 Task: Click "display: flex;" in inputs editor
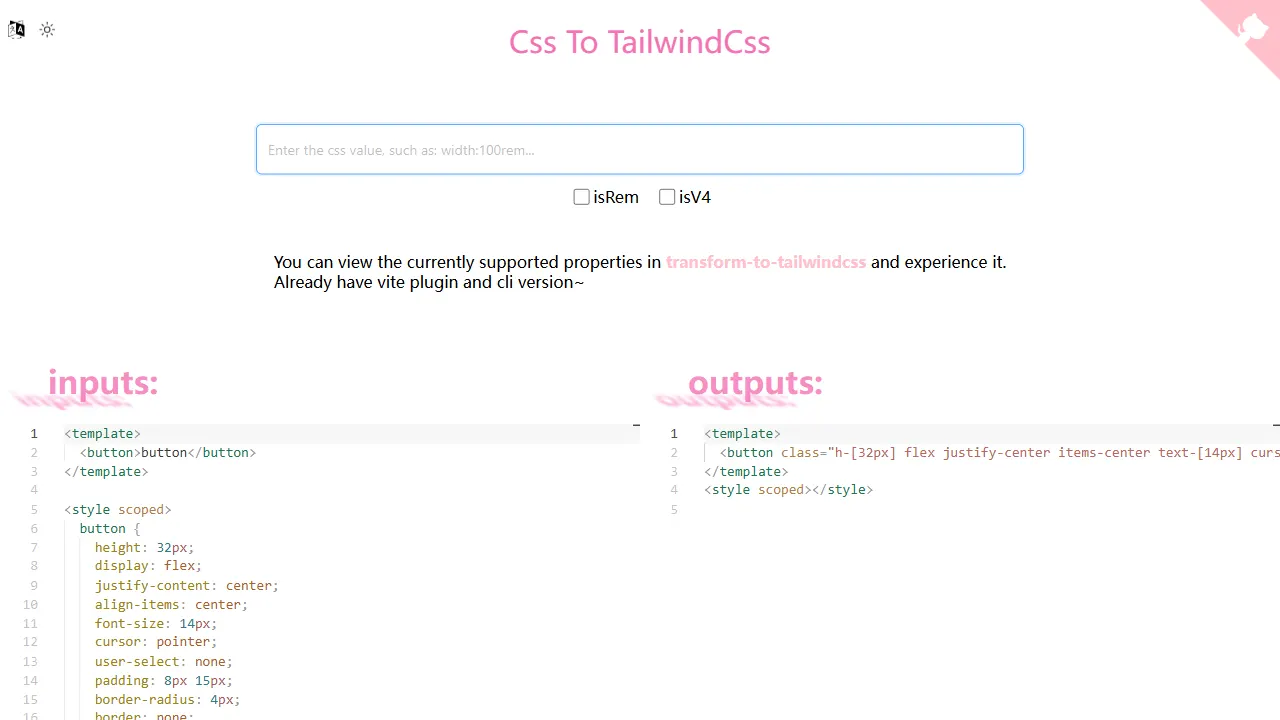coord(148,566)
